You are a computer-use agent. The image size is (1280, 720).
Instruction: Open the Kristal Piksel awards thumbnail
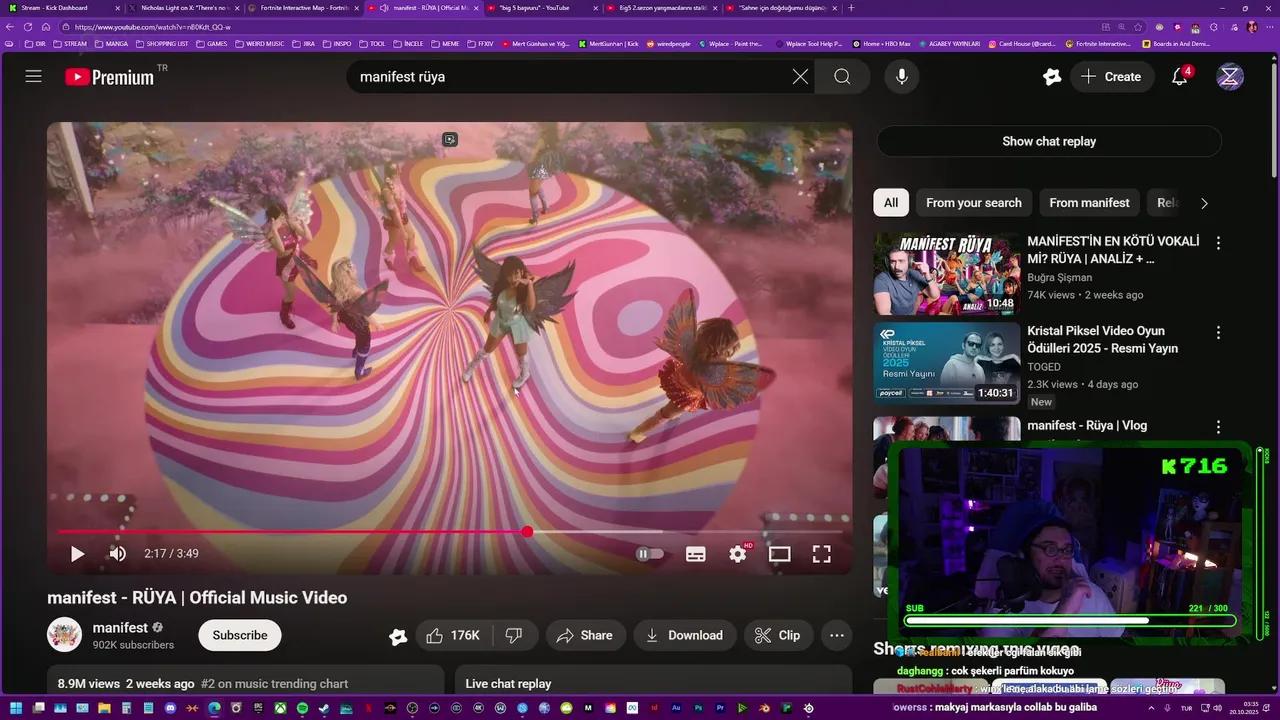947,363
